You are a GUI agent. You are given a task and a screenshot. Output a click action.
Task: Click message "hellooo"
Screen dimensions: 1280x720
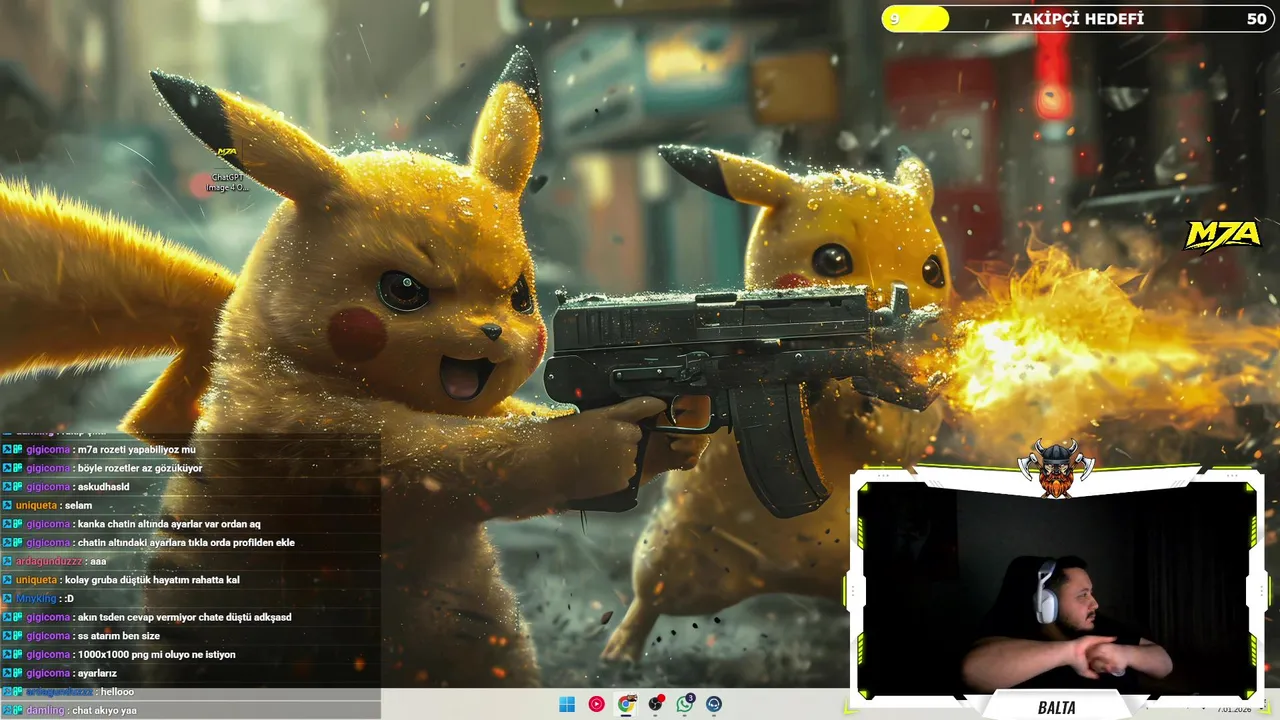[x=117, y=692]
